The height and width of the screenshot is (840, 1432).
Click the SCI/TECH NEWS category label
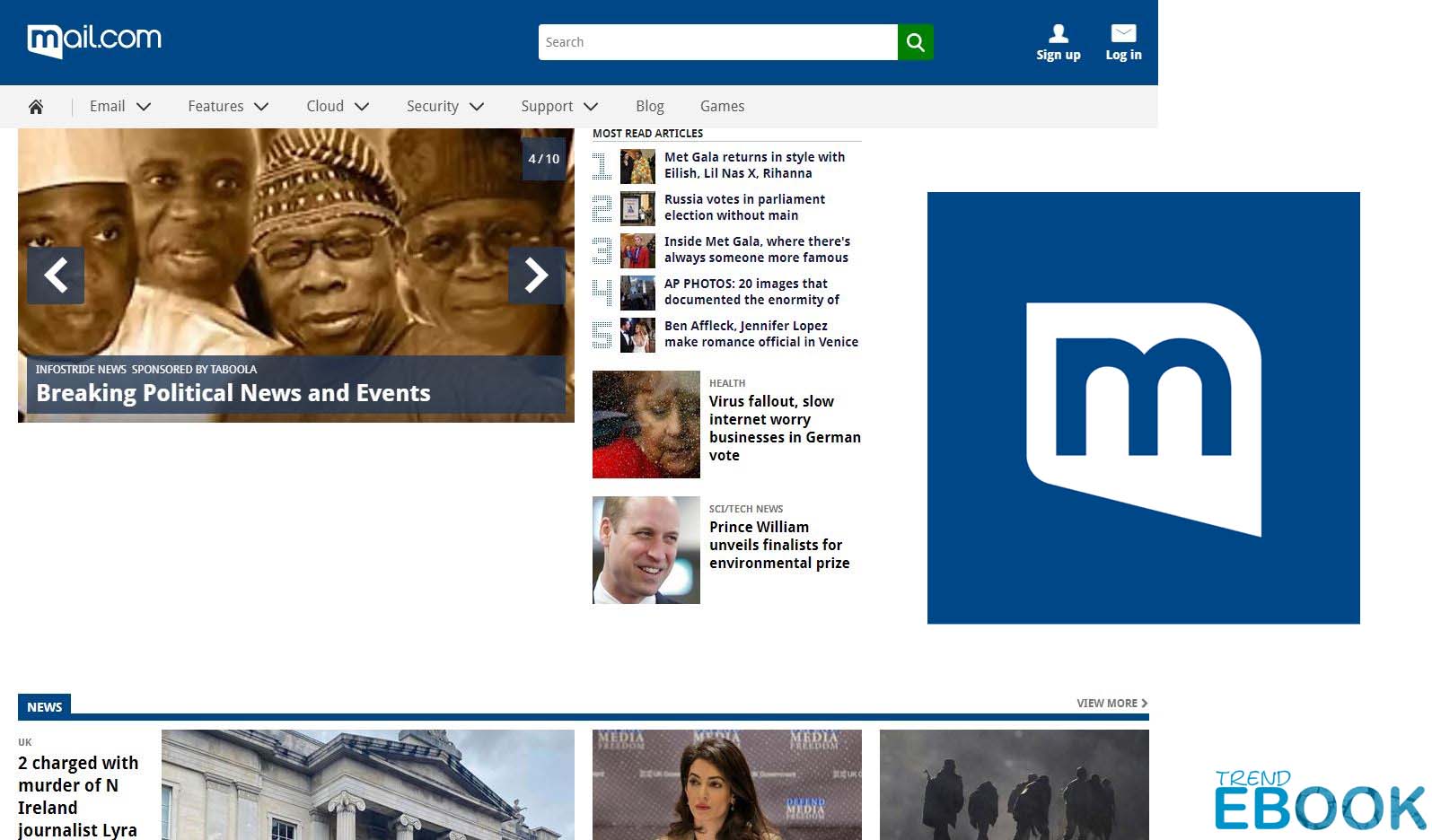pos(746,509)
